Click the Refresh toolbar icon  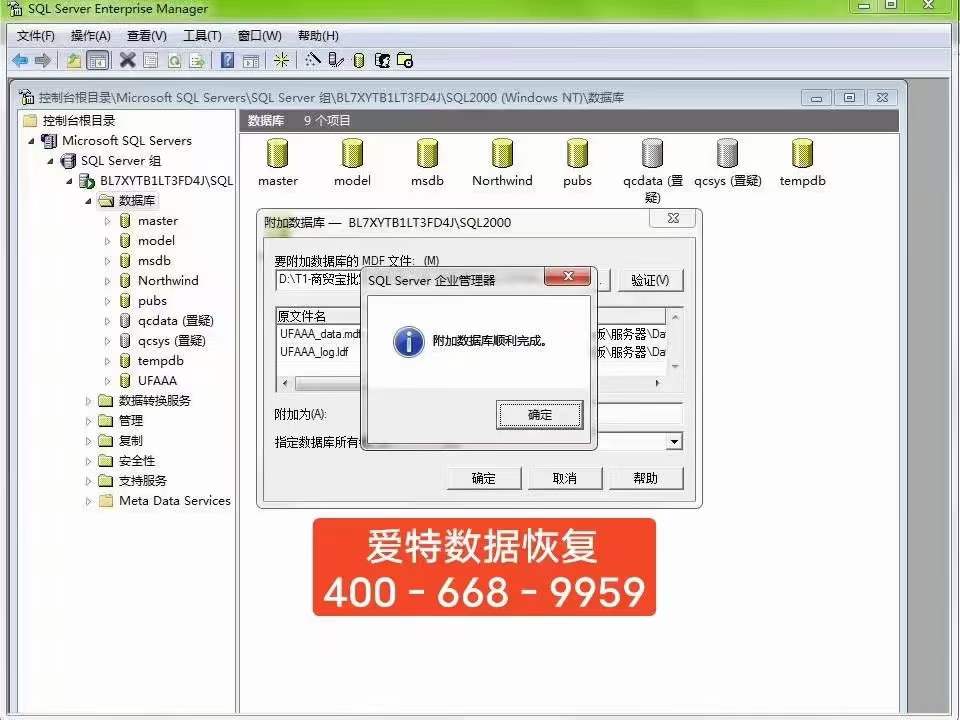click(x=175, y=59)
